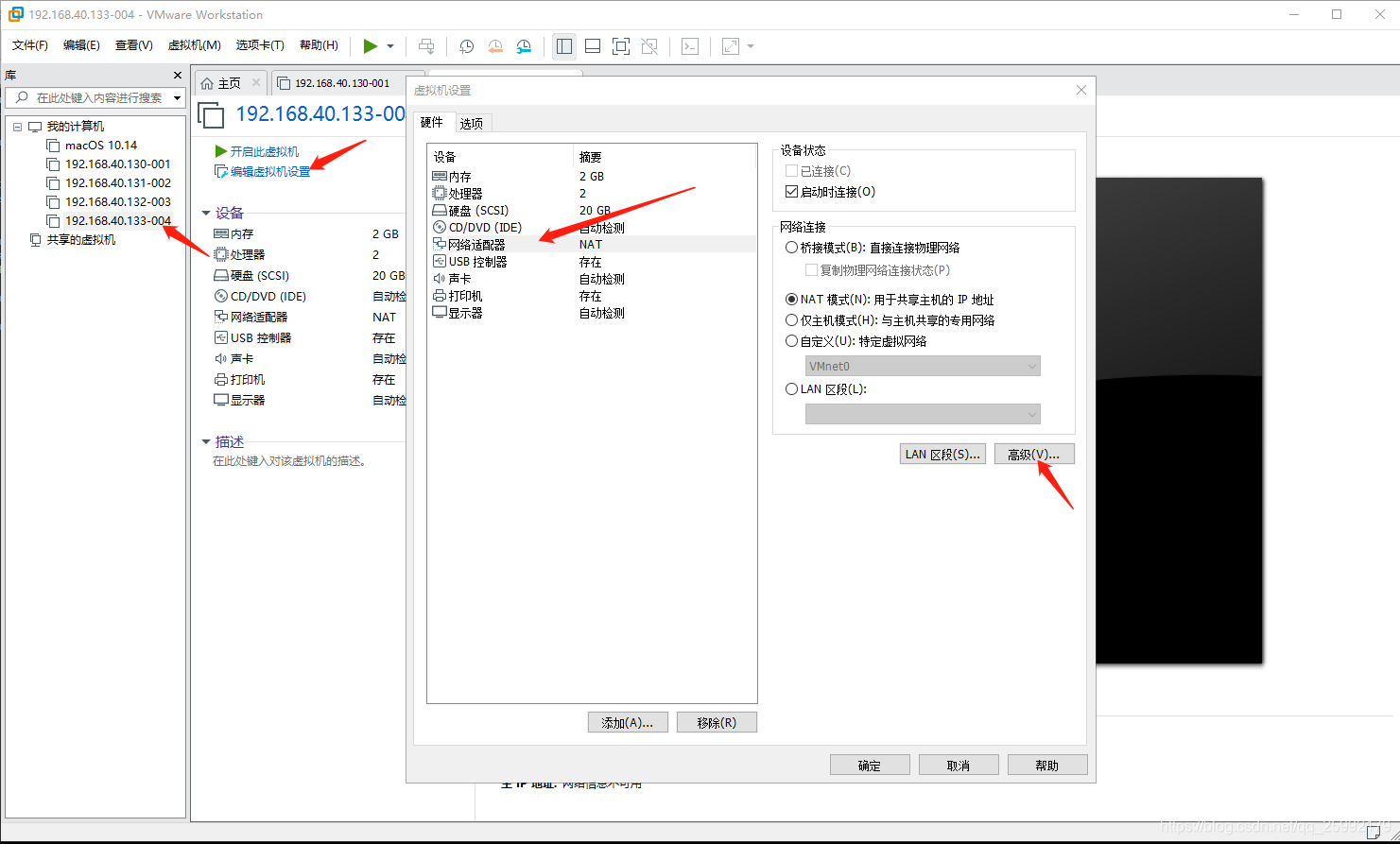Click the 编辑虚拟机设置 link

pyautogui.click(x=270, y=172)
